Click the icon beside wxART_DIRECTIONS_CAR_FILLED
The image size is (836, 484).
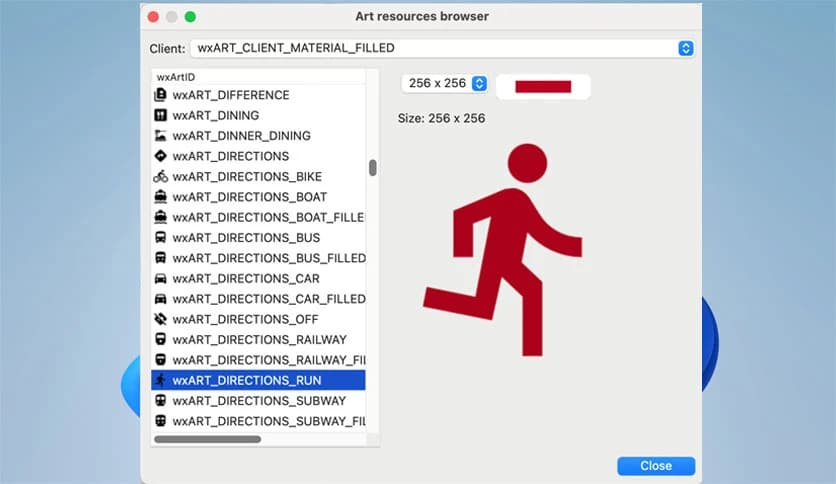click(x=160, y=299)
